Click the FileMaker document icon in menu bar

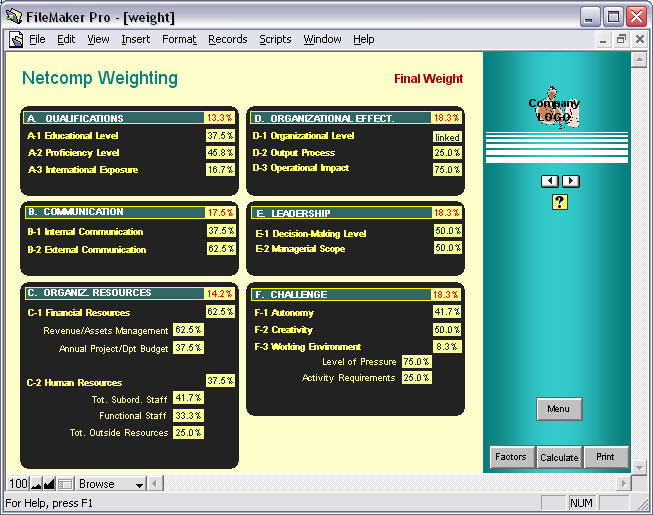16,40
